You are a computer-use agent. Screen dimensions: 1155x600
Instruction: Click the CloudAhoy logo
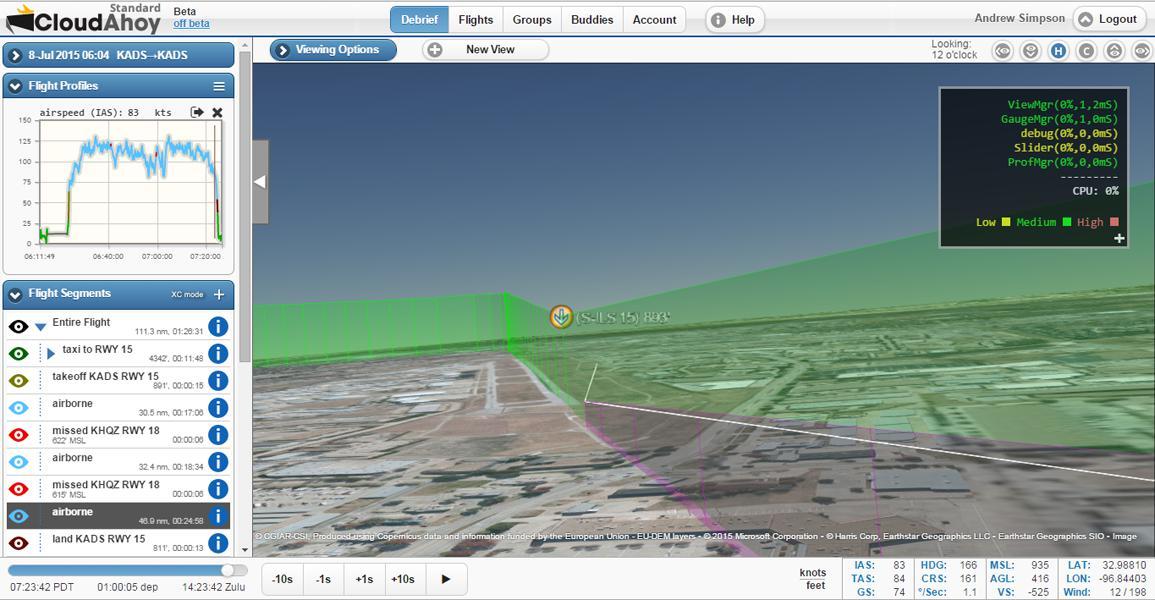pyautogui.click(x=83, y=20)
